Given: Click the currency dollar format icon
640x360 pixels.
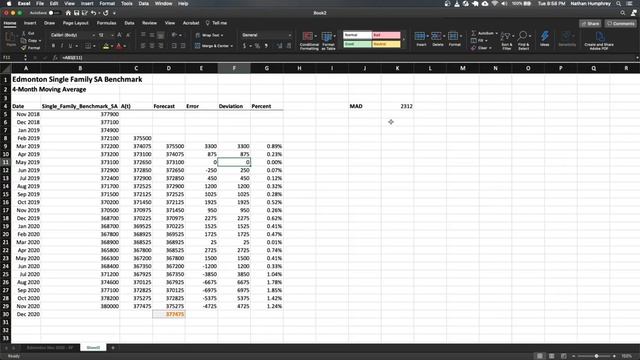Looking at the screenshot, I should click(x=244, y=46).
